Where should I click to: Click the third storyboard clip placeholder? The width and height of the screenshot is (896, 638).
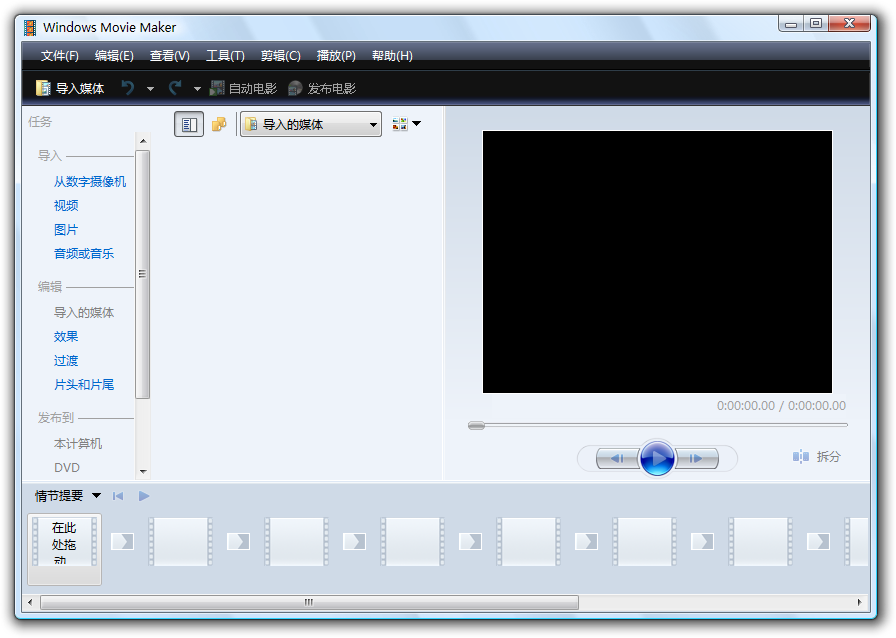(x=297, y=542)
